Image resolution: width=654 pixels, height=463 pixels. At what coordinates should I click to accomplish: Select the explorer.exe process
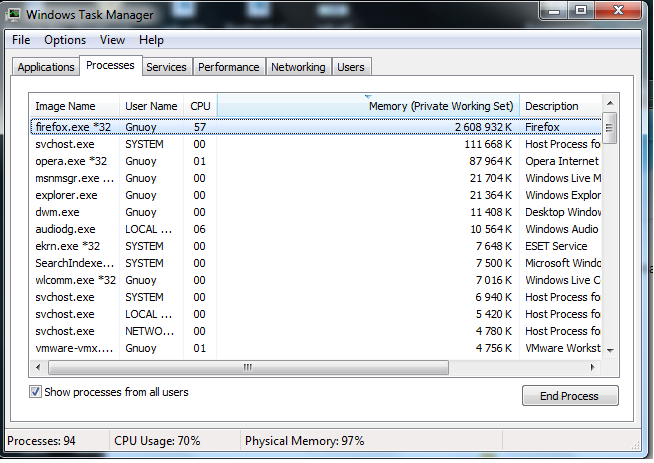point(316,195)
